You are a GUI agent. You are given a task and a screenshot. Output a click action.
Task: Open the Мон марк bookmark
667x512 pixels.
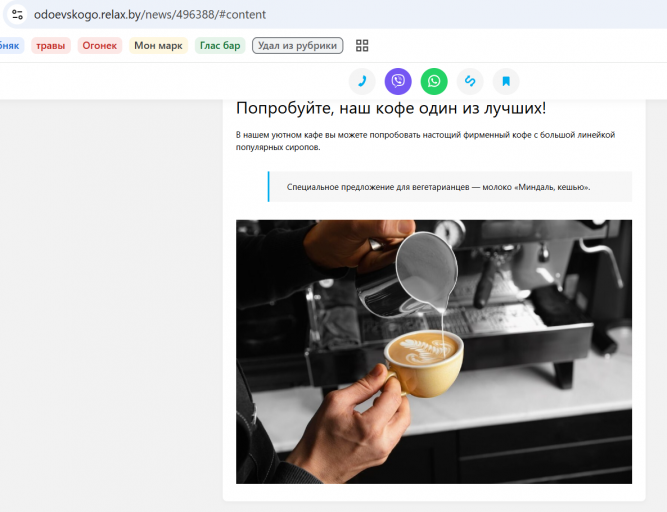158,46
